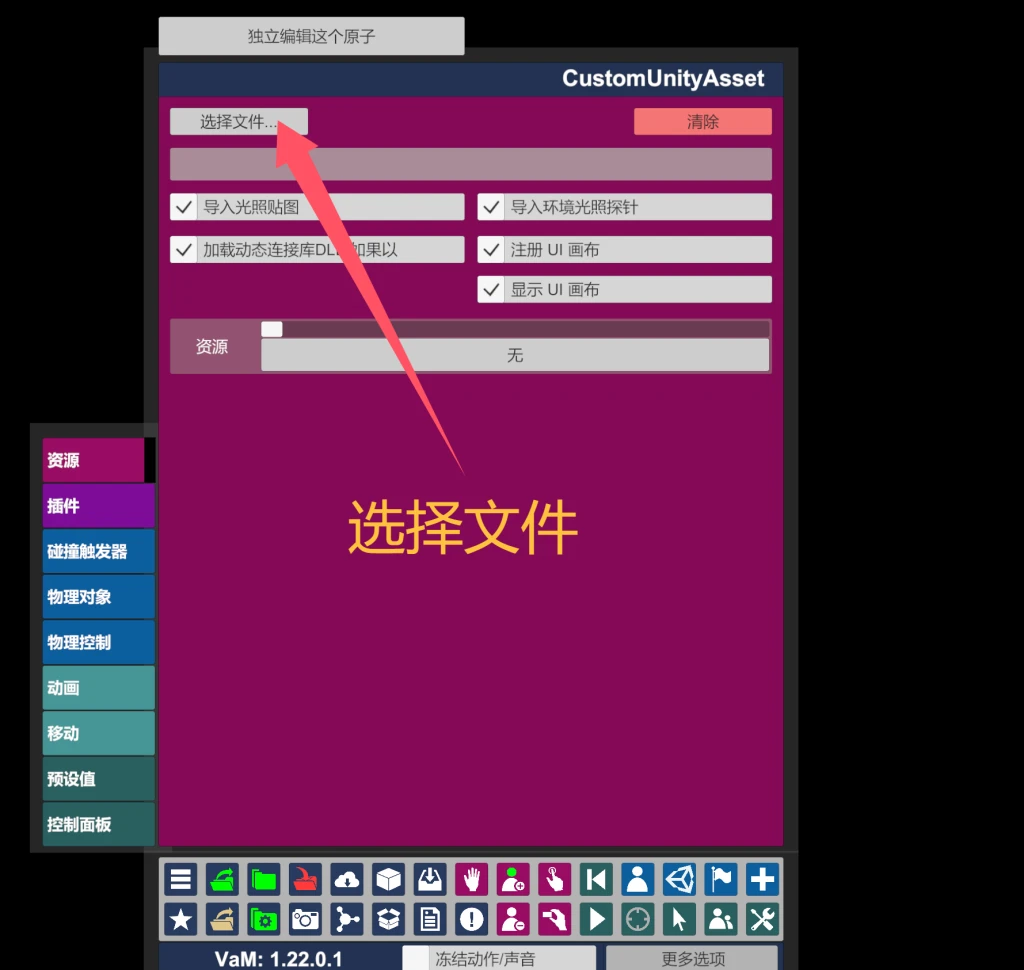Image resolution: width=1024 pixels, height=970 pixels.
Task: Switch to the 插件 tab
Action: pos(95,506)
